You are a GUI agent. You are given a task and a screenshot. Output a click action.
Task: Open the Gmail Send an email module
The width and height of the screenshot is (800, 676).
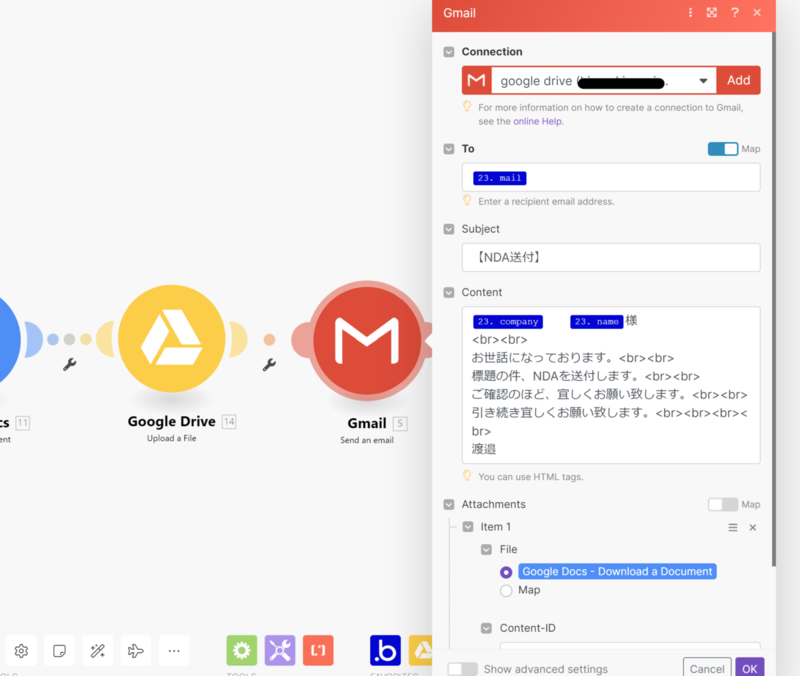(x=367, y=340)
